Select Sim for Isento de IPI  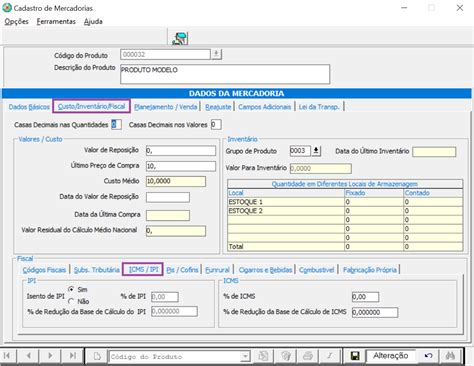71,289
